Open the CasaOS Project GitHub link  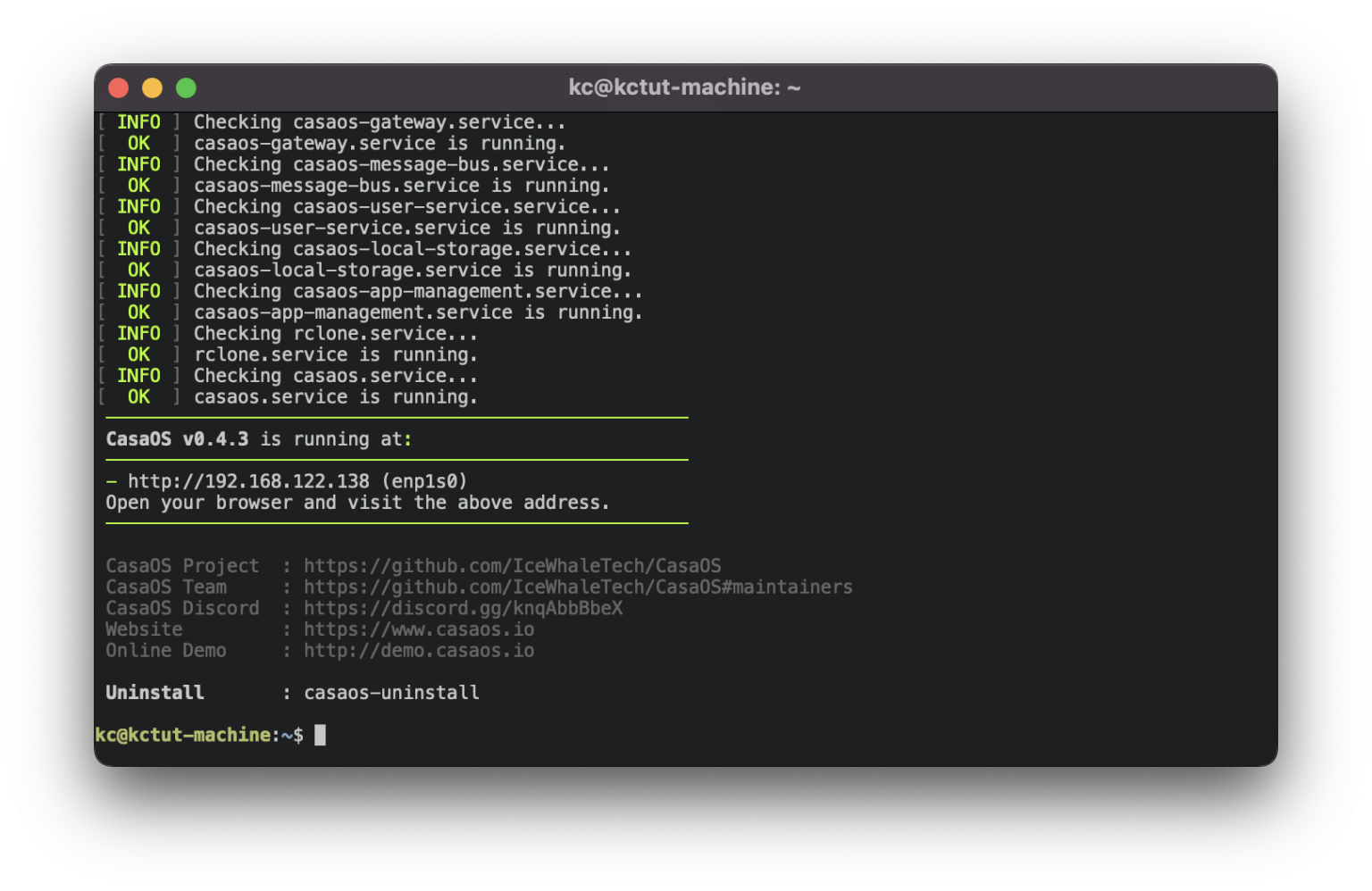coord(513,566)
